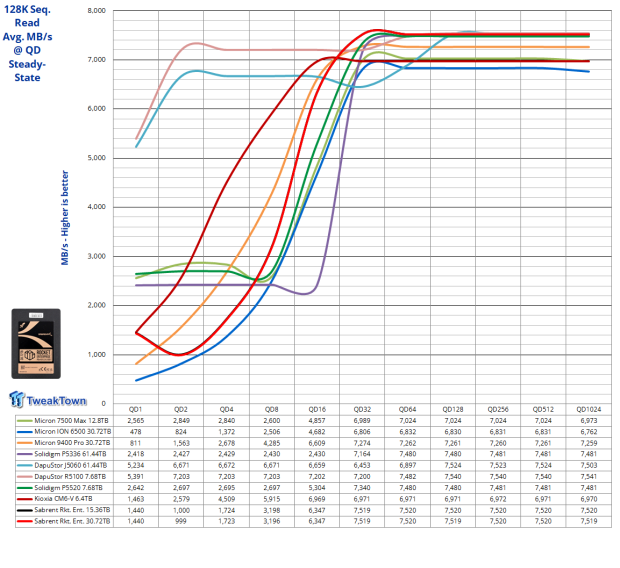Select the Micron 7500 Max 12.8TB legend label

point(71,421)
